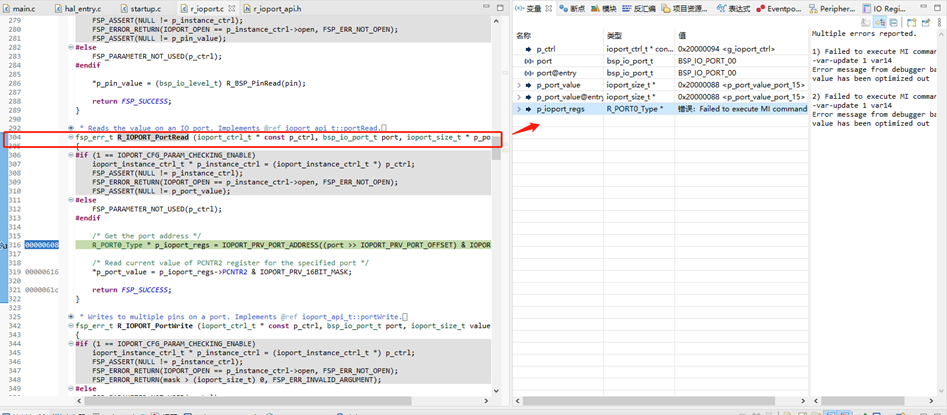Collapse the #if block at line 344

[x=71, y=344]
